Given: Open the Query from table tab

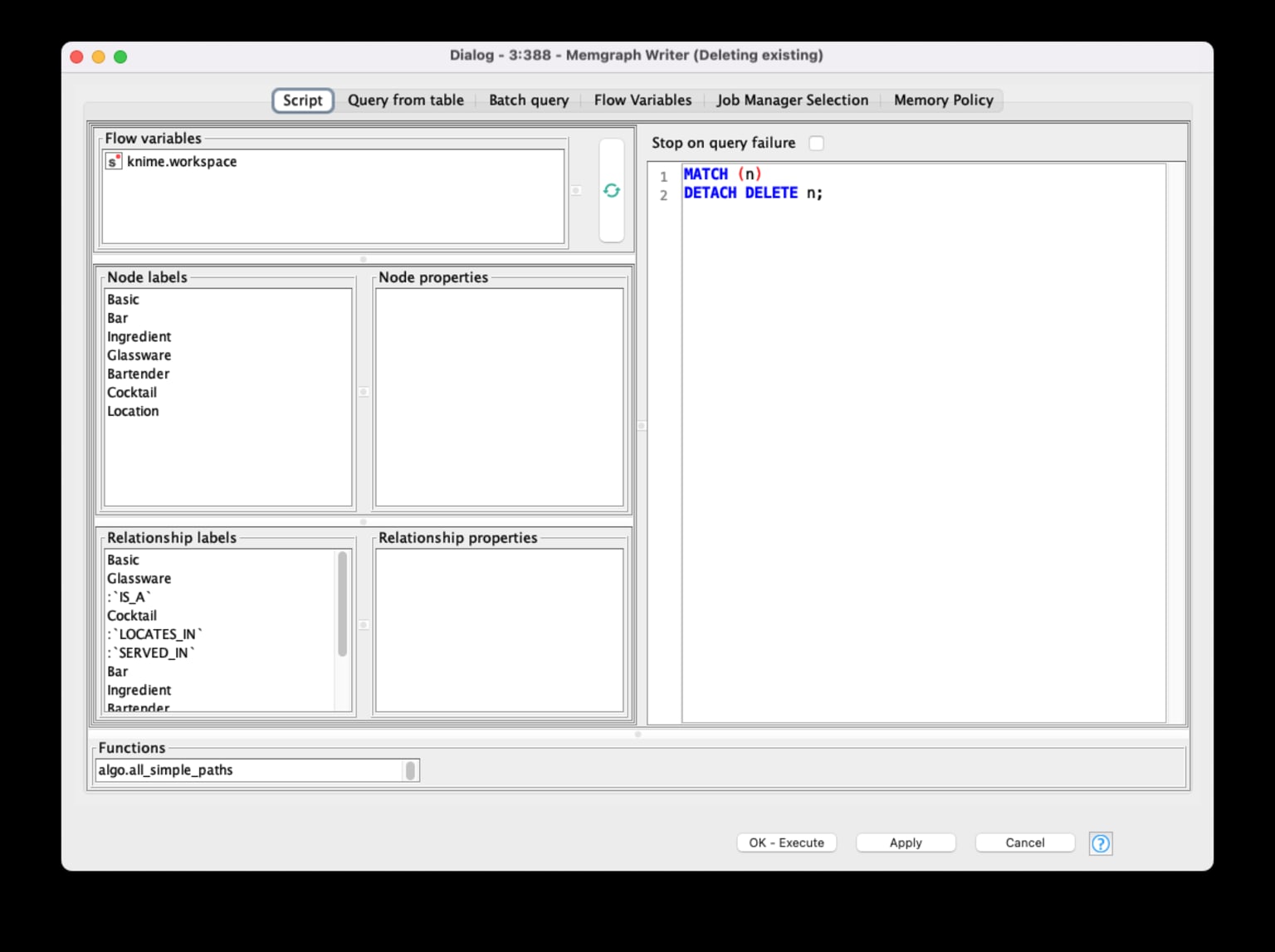Looking at the screenshot, I should [406, 100].
